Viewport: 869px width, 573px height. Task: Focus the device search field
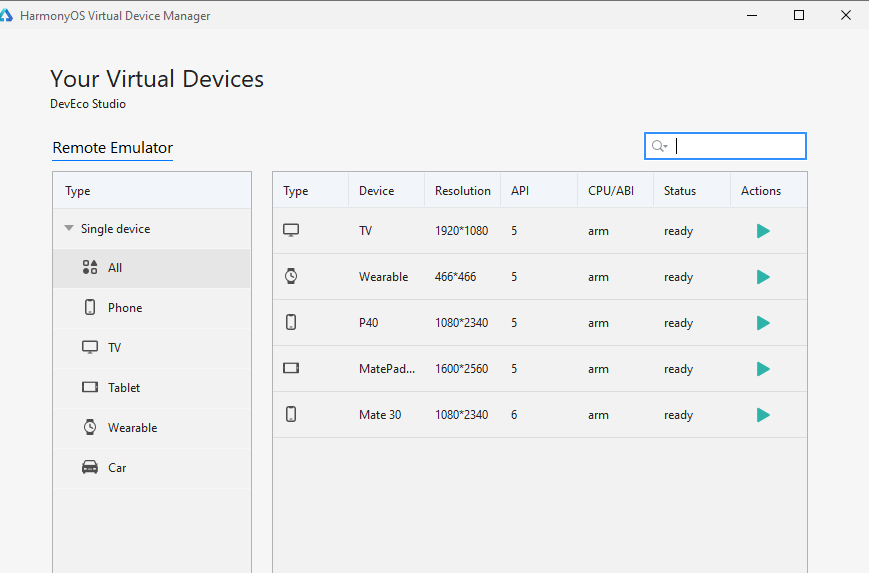738,146
